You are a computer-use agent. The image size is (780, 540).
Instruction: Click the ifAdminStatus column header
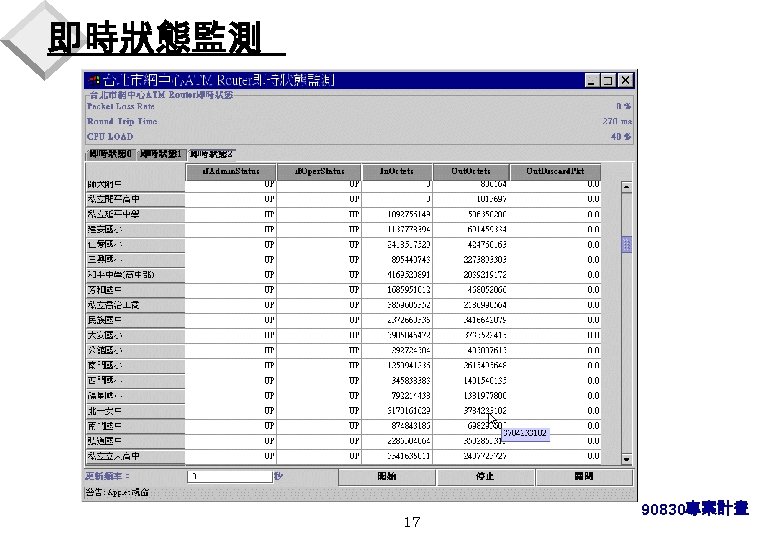[231, 172]
